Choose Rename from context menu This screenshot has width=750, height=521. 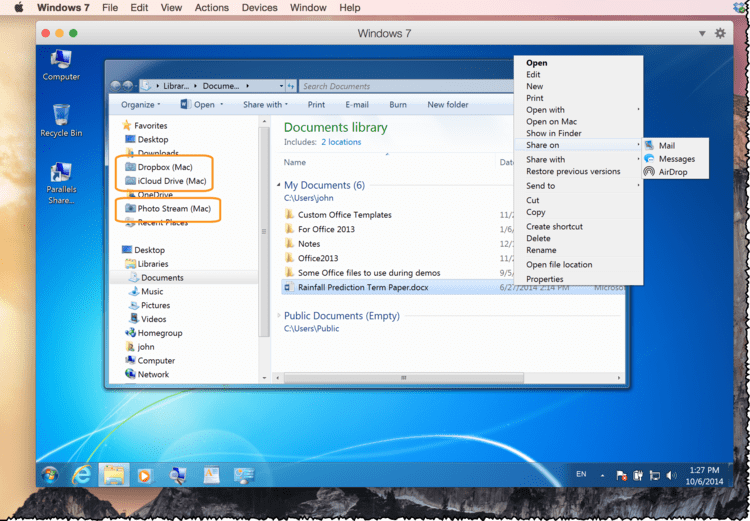579,250
